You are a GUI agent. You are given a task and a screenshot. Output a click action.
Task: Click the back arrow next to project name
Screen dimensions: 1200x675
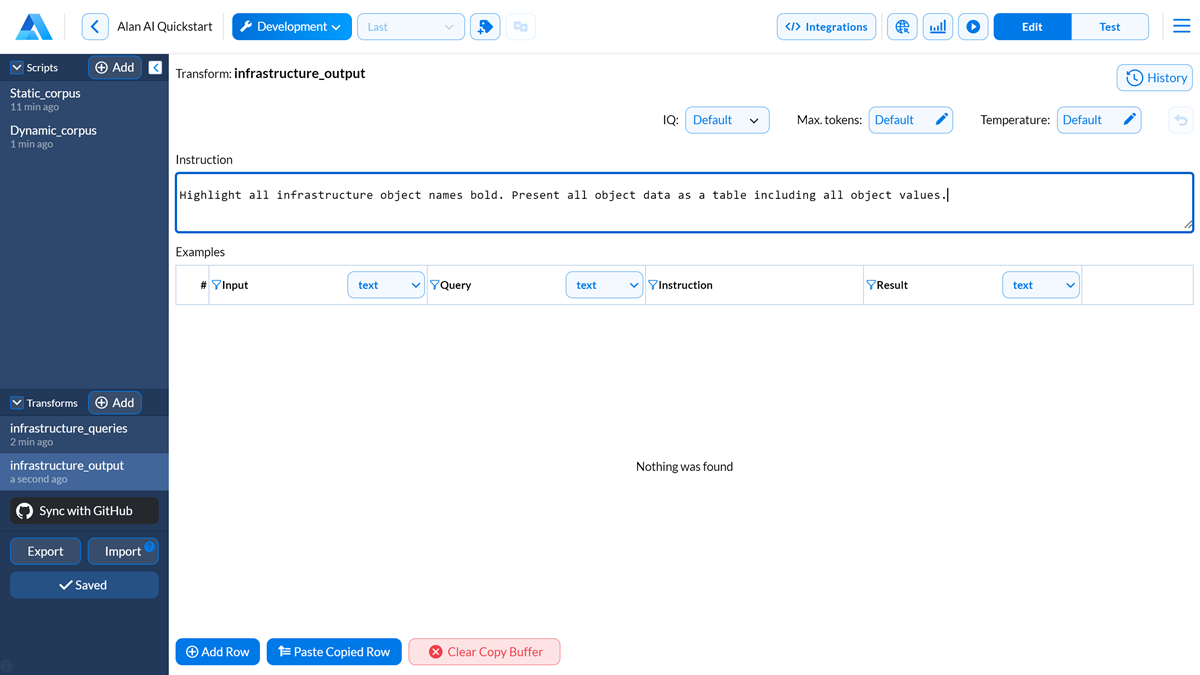click(x=95, y=27)
